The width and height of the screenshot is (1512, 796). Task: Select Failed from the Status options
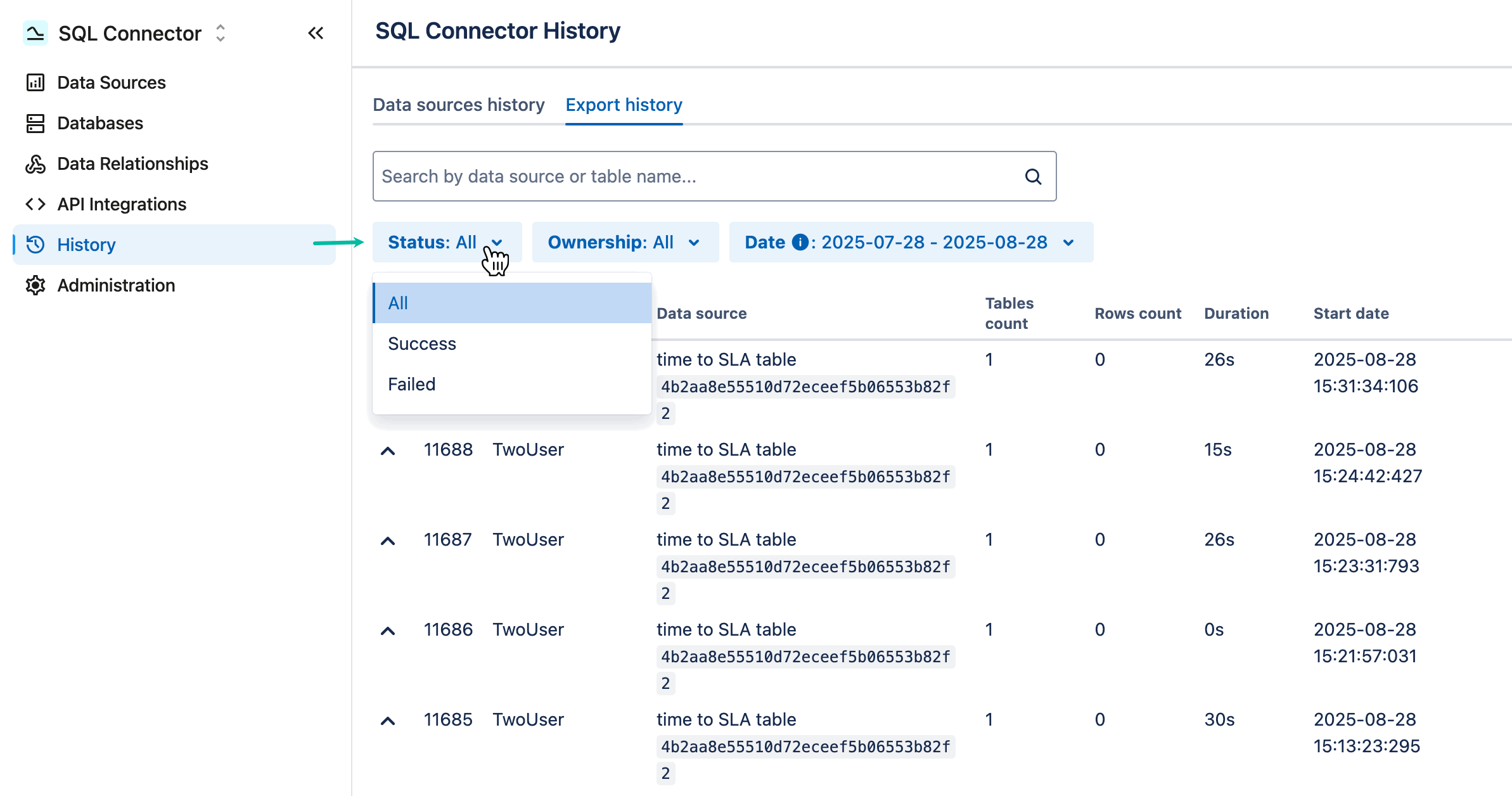pyautogui.click(x=411, y=383)
